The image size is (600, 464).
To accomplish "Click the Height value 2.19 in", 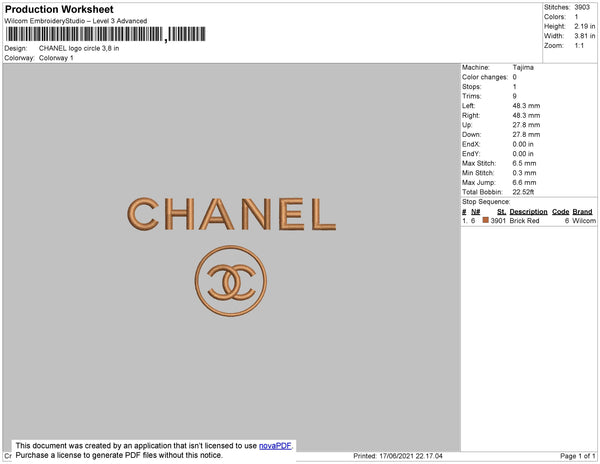I will [x=585, y=26].
